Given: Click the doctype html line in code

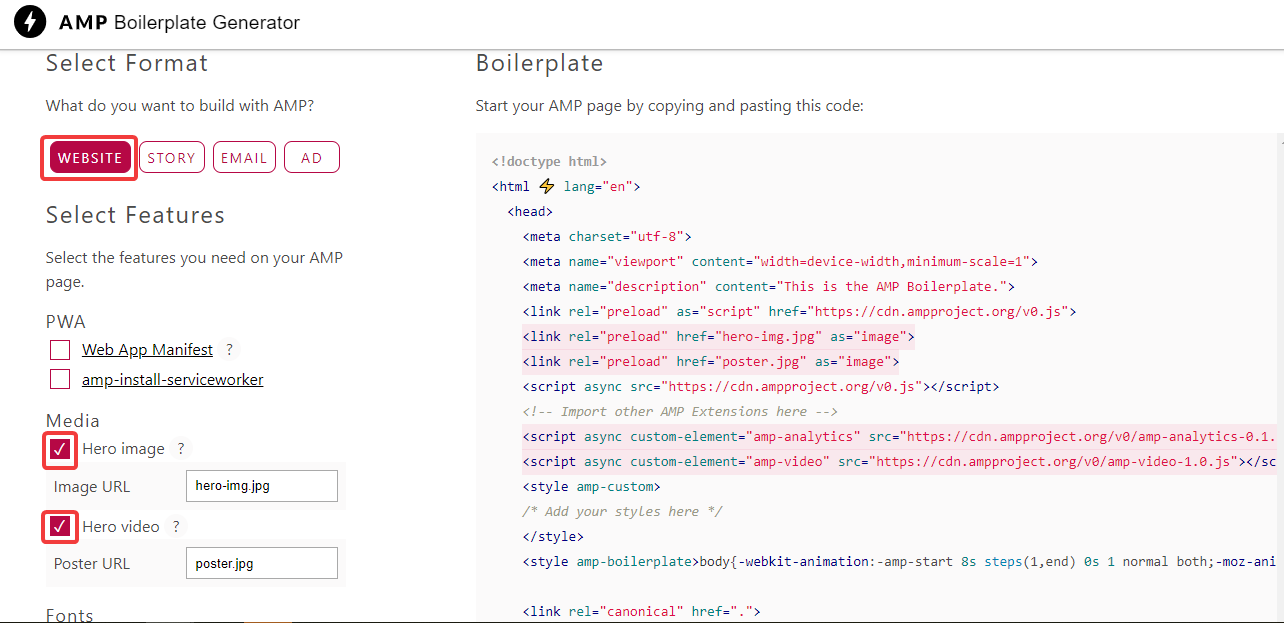Looking at the screenshot, I should point(549,161).
